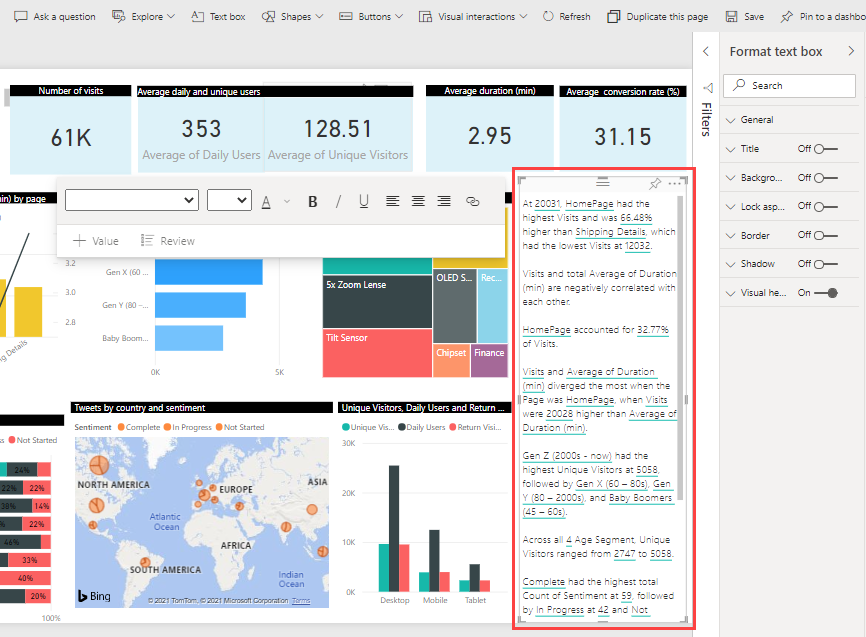Open Visual interactions menu
866x637 pixels.
click(x=473, y=17)
